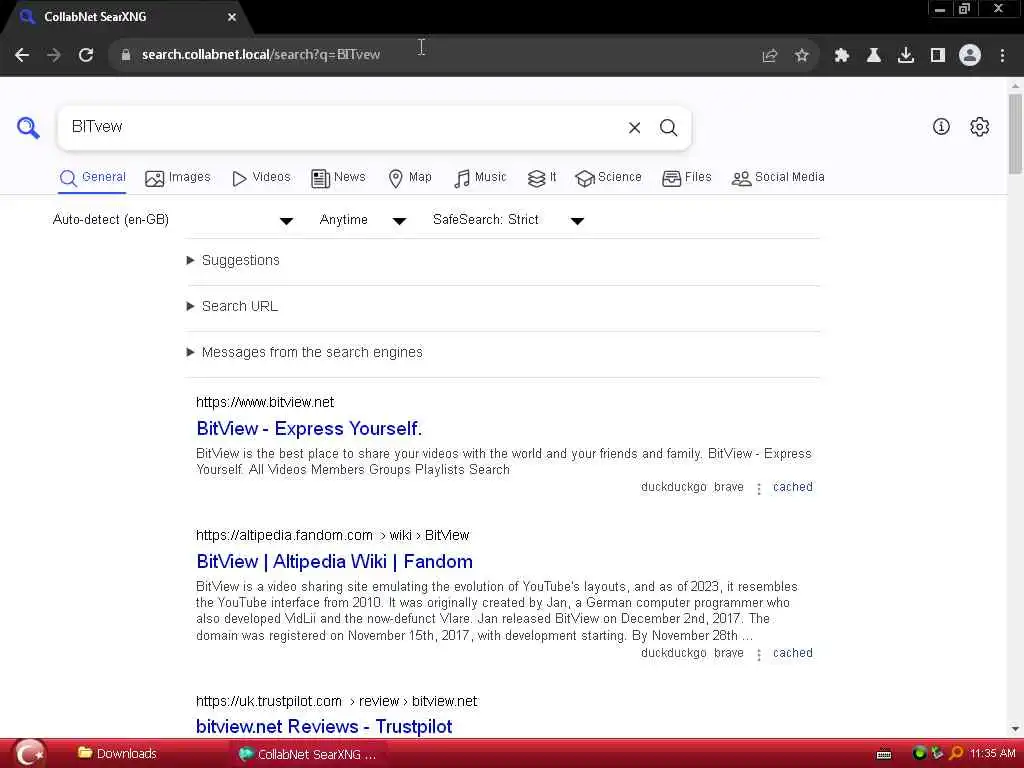Switch to the Science search tab
This screenshot has width=1024, height=768.
[608, 178]
